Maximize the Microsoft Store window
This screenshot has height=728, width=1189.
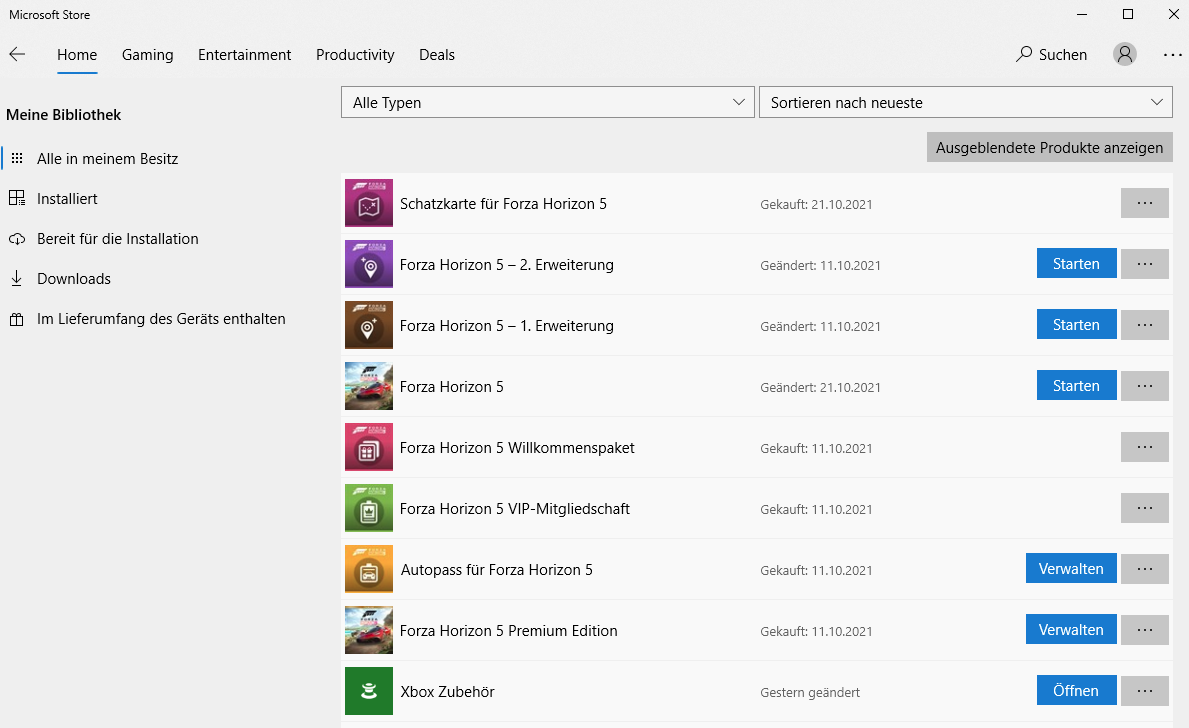[x=1128, y=14]
